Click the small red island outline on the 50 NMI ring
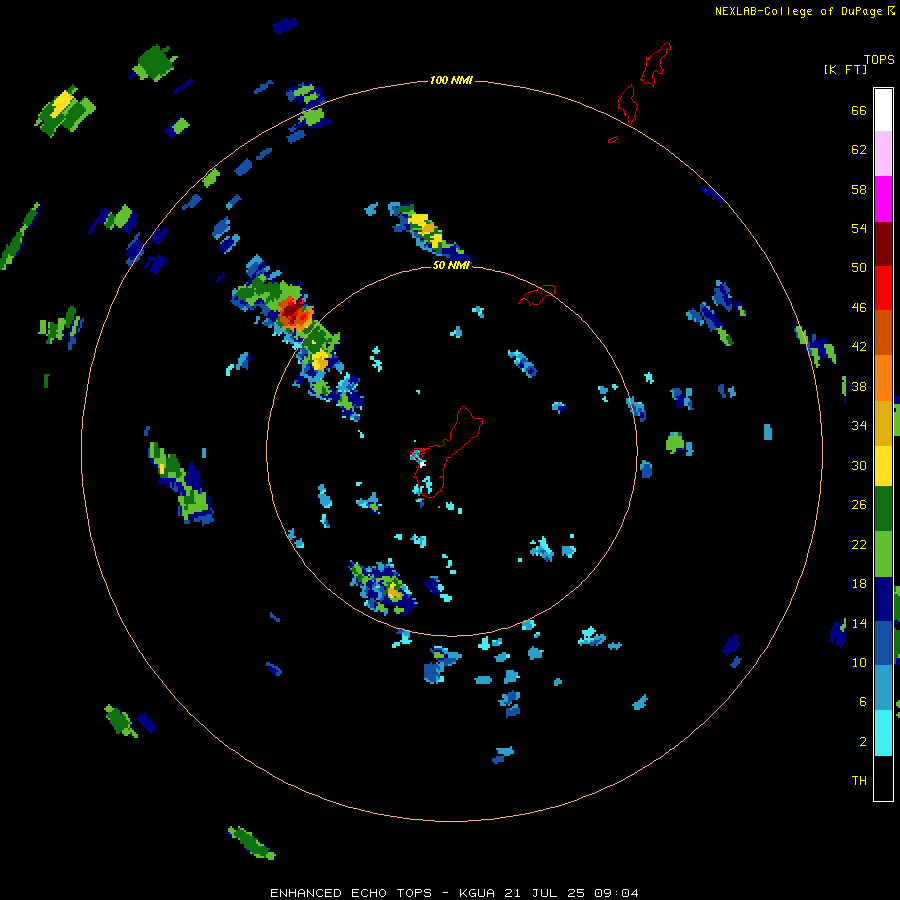 coord(537,294)
